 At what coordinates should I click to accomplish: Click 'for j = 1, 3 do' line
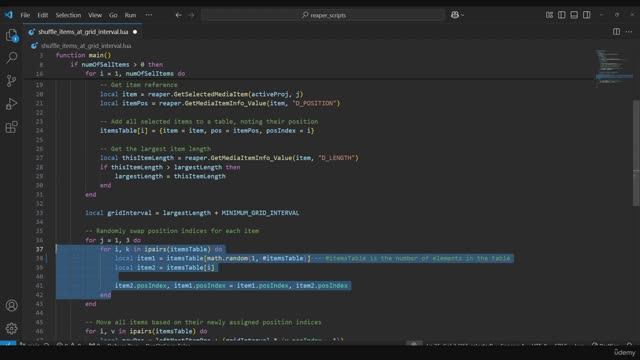point(113,240)
